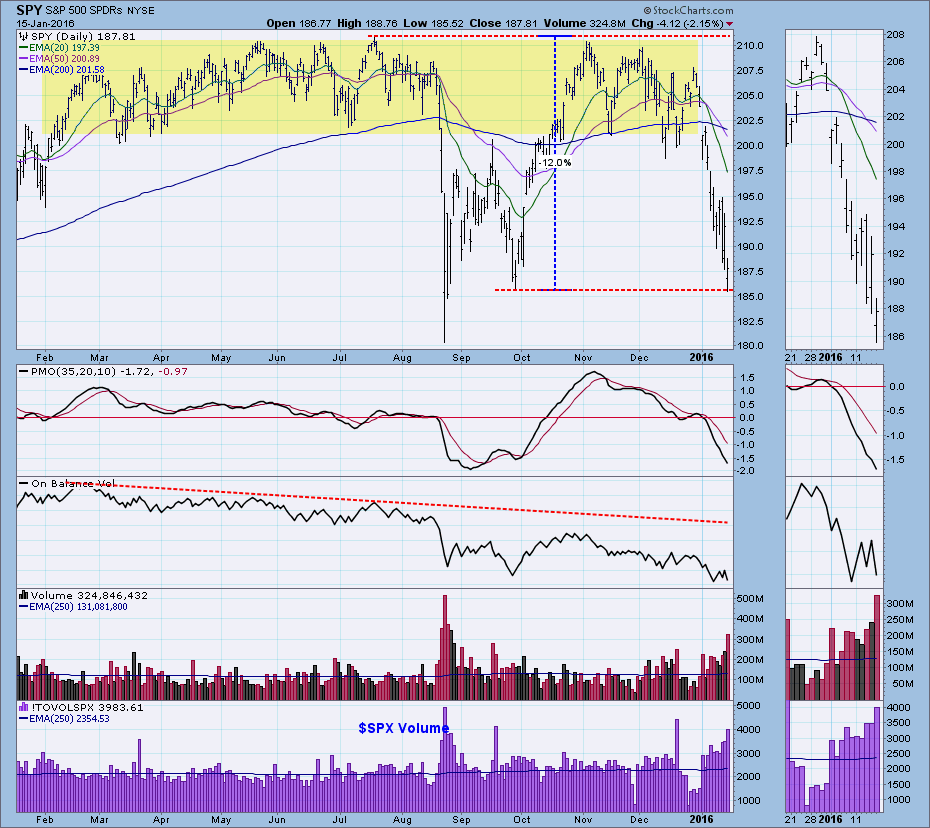Click the 5000 SPX volume axis label
The width and height of the screenshot is (930, 828).
[749, 705]
